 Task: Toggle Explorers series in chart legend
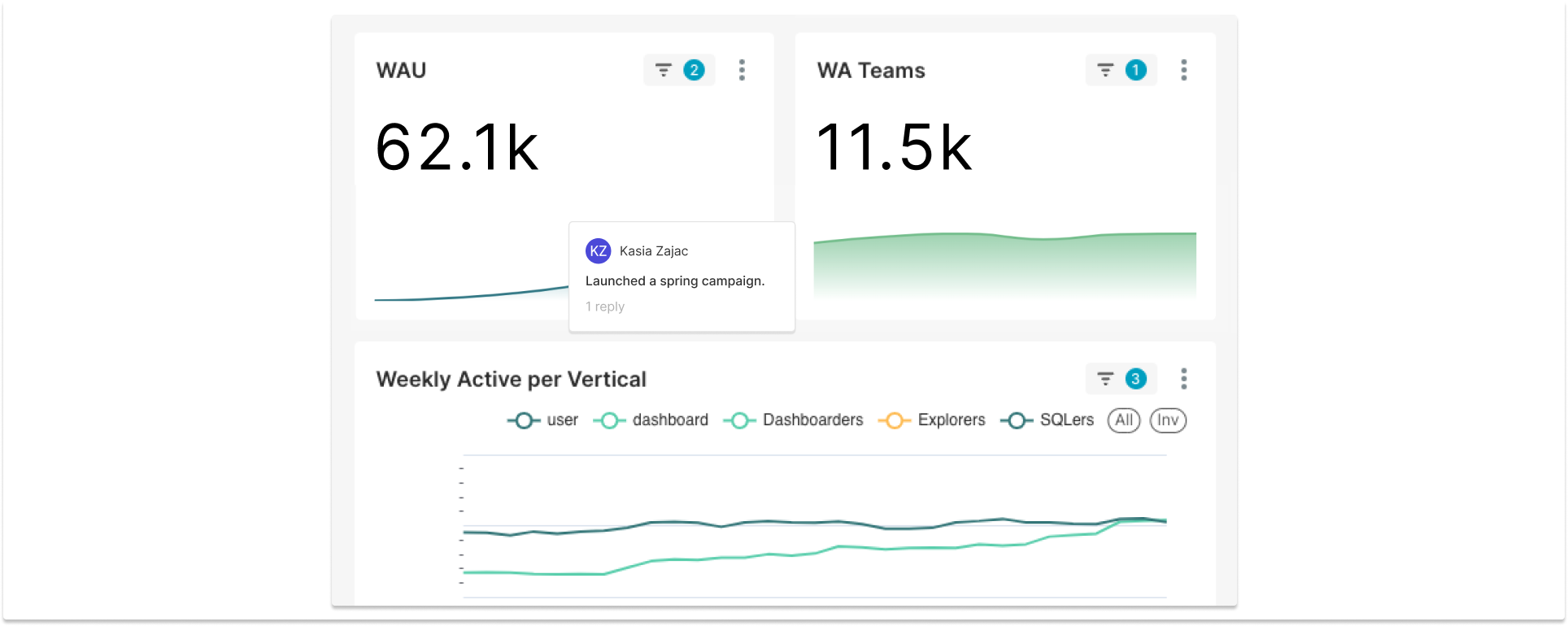tap(932, 420)
